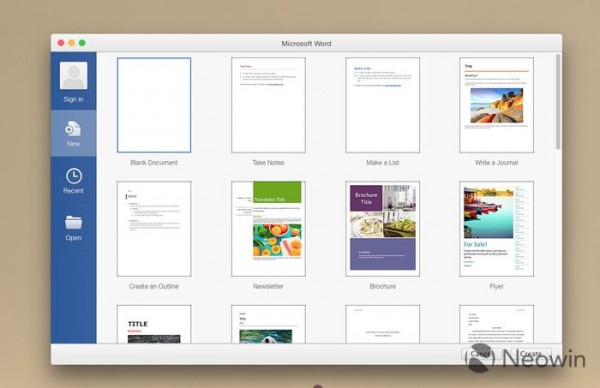Choose the Blank Document template thumbnail
Viewport: 600px width, 388px height.
point(154,105)
